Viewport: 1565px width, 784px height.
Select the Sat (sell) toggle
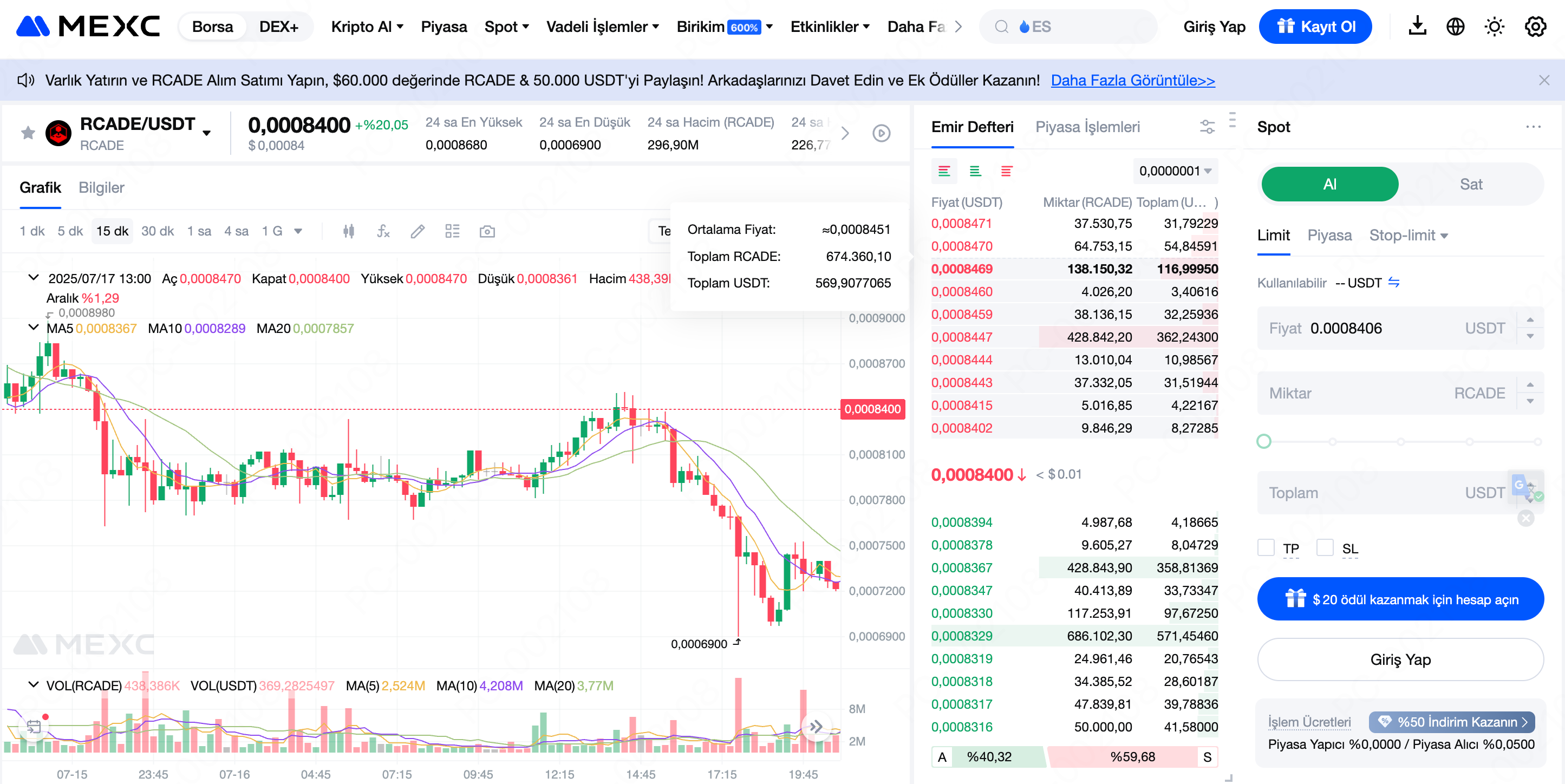tap(1471, 184)
